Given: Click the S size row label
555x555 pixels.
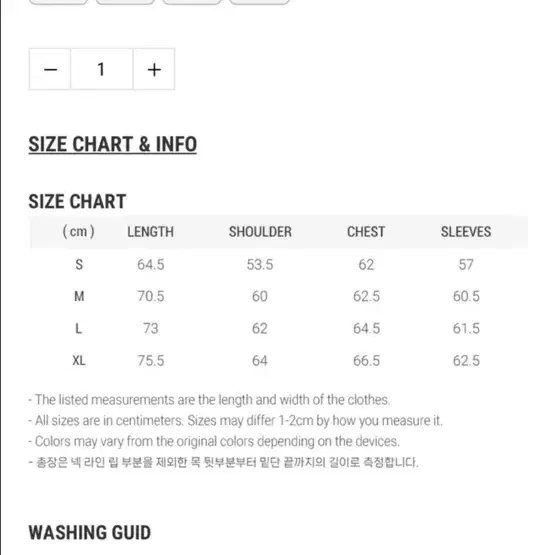Looking at the screenshot, I should (79, 264).
